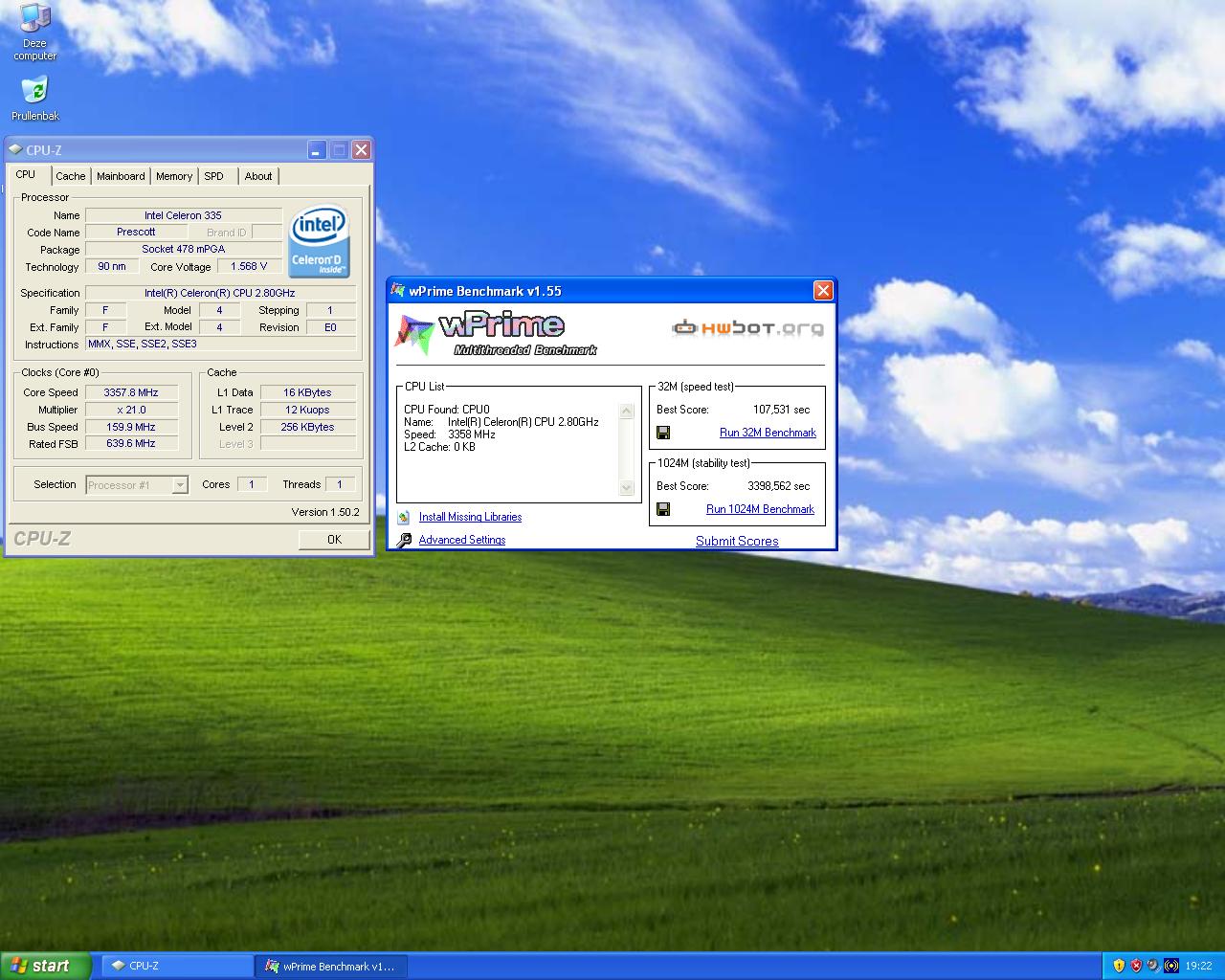This screenshot has width=1225, height=980.
Task: Switch to the About tab
Action: coord(258,176)
